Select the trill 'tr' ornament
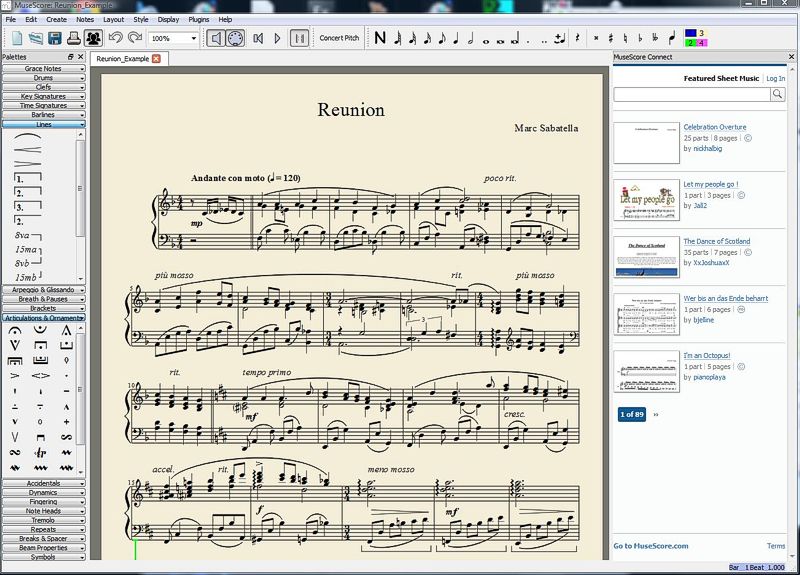 pyautogui.click(x=40, y=453)
